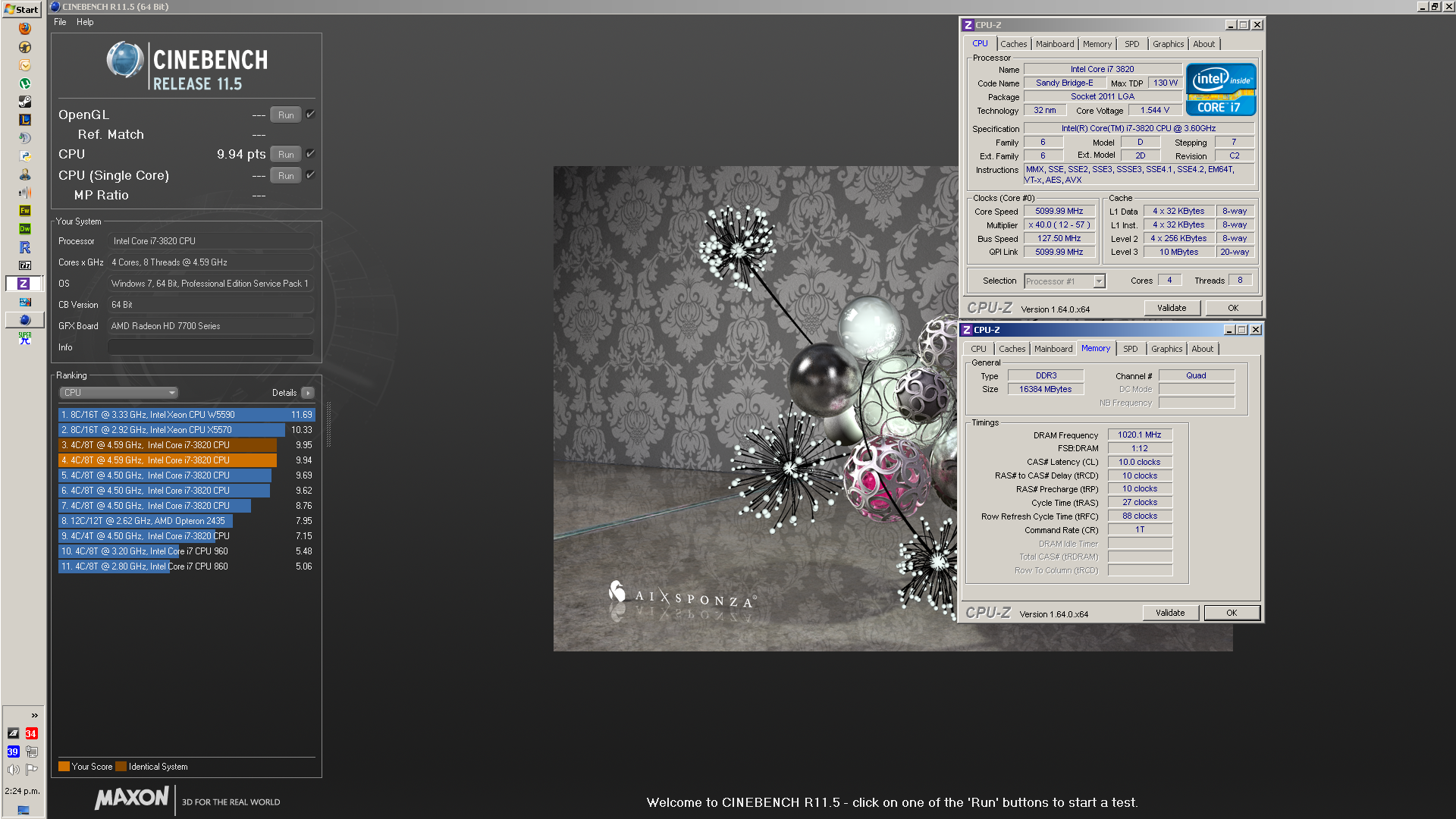The width and height of the screenshot is (1456, 819).
Task: Show hidden tray icons chevron
Action: (x=34, y=715)
